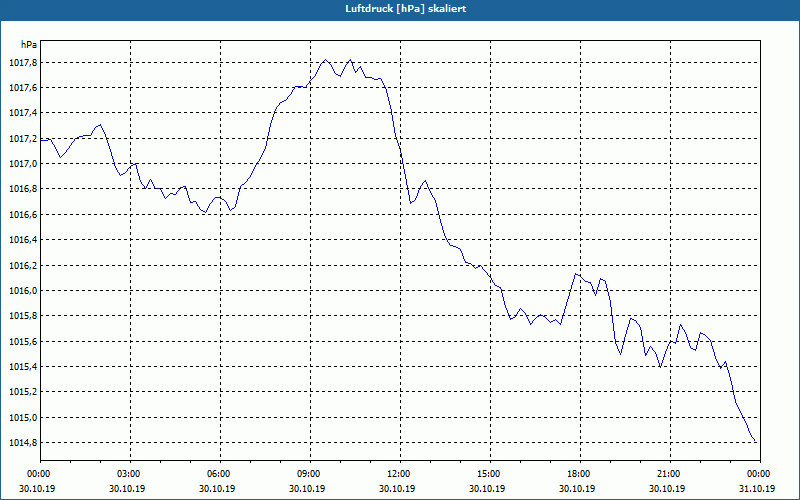The width and height of the screenshot is (800, 500).
Task: Select the 1014,8 y-axis value
Action: [23, 442]
